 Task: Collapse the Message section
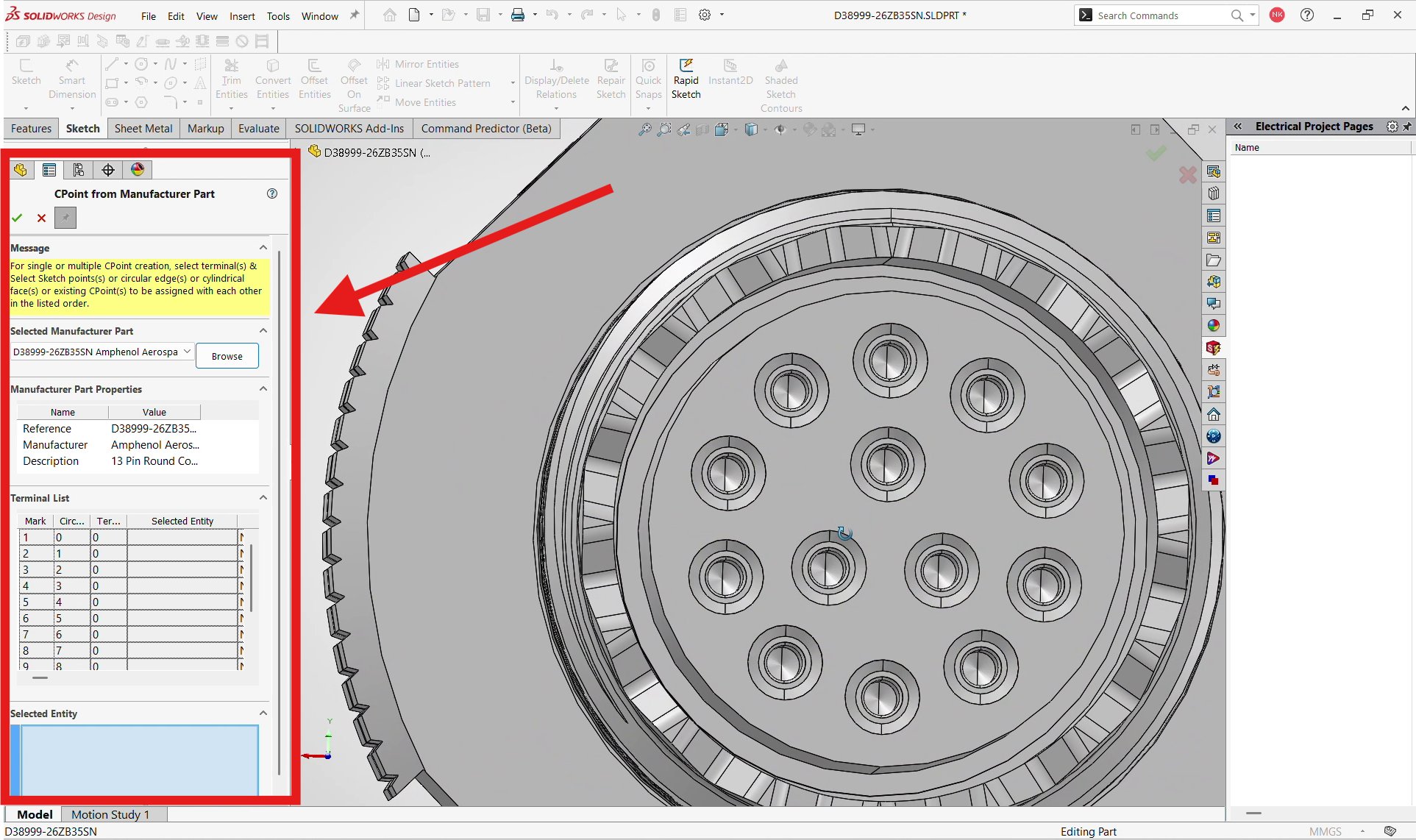263,248
